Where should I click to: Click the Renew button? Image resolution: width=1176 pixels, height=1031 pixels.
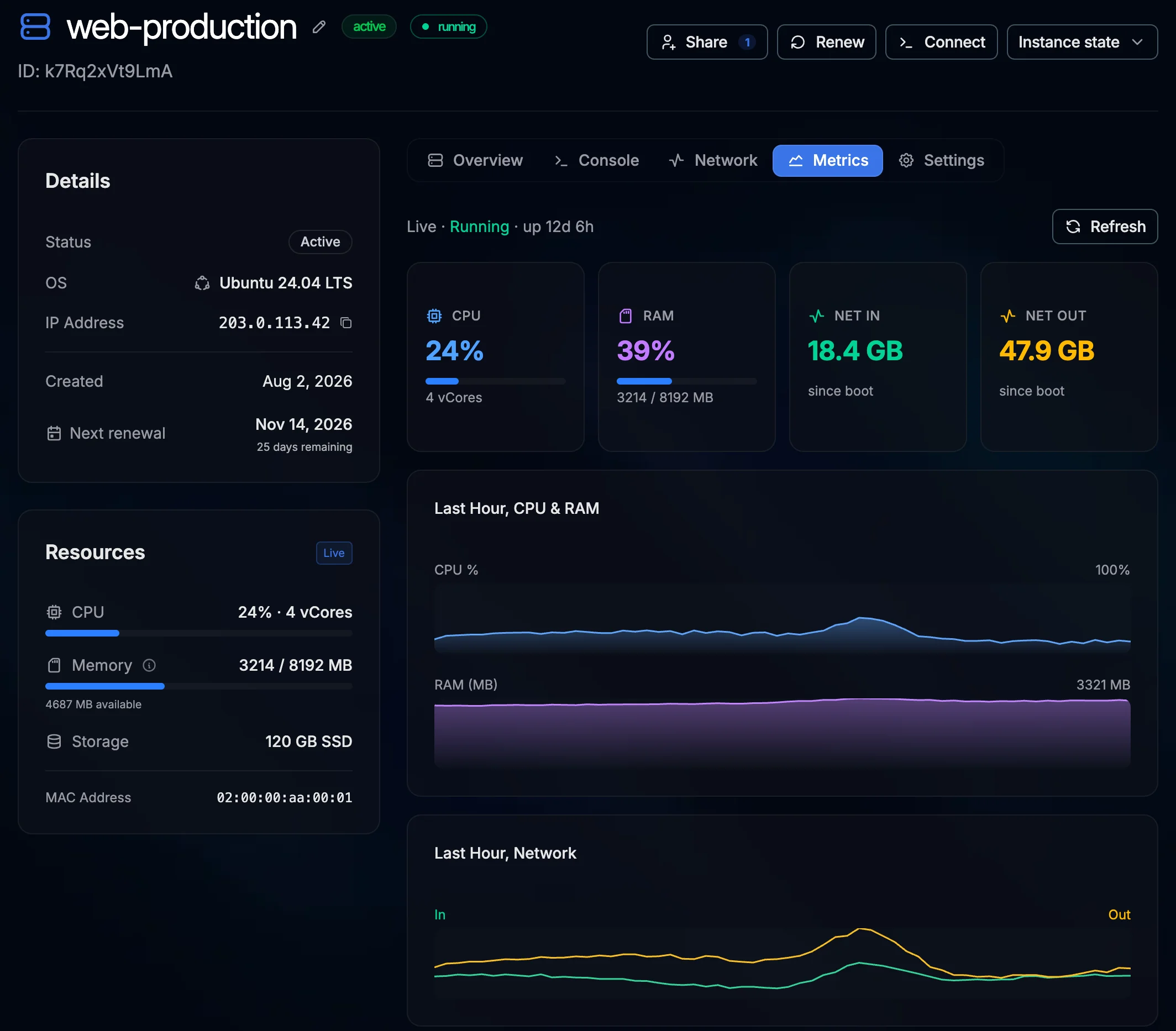(x=826, y=42)
